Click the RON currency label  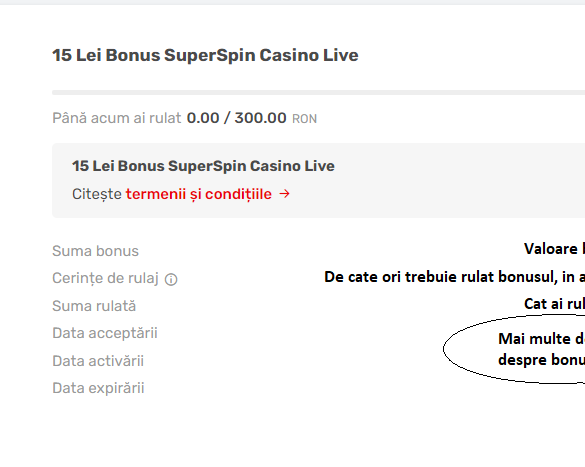[x=304, y=119]
